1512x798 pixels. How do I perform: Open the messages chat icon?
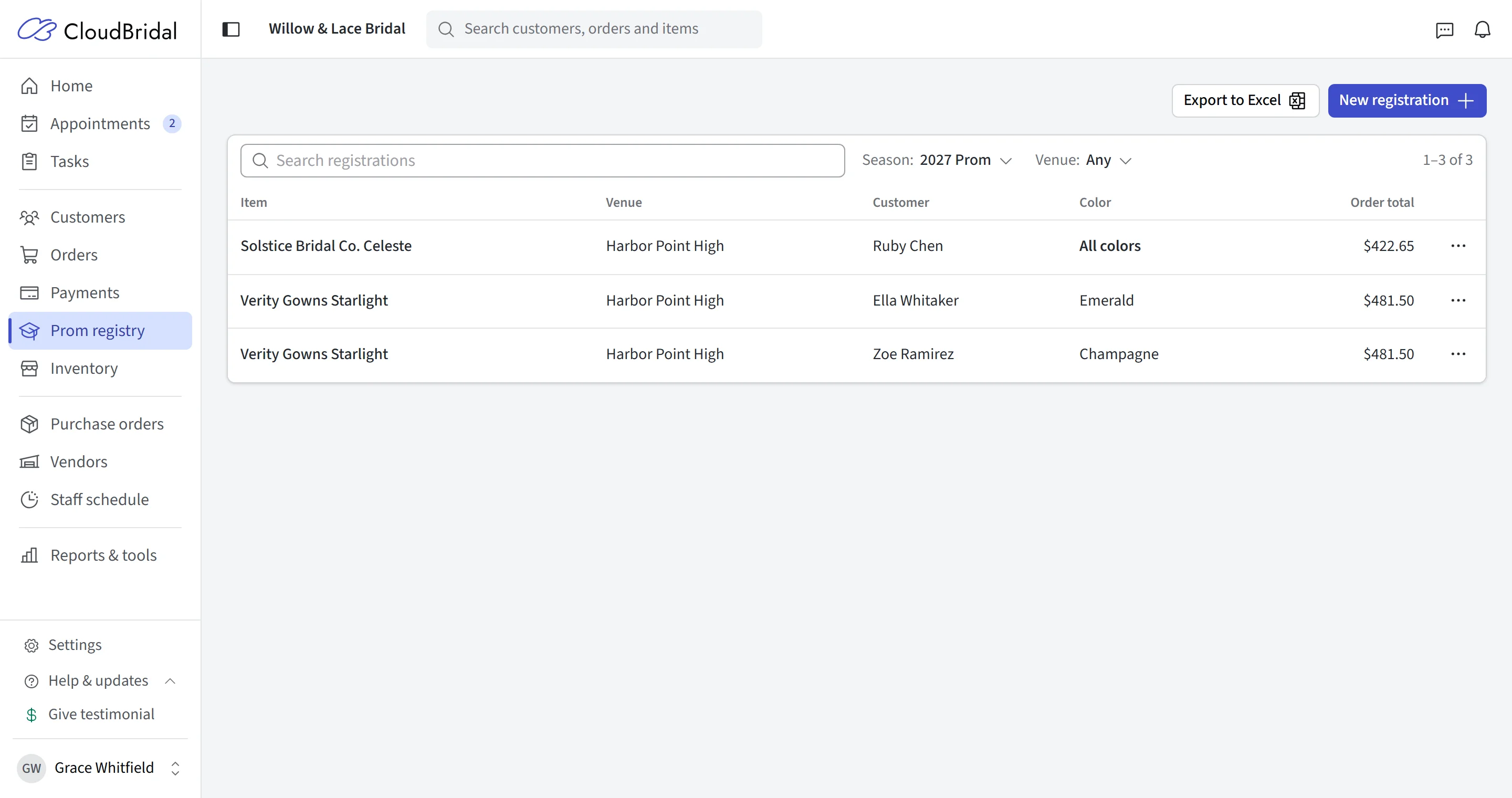(x=1444, y=29)
